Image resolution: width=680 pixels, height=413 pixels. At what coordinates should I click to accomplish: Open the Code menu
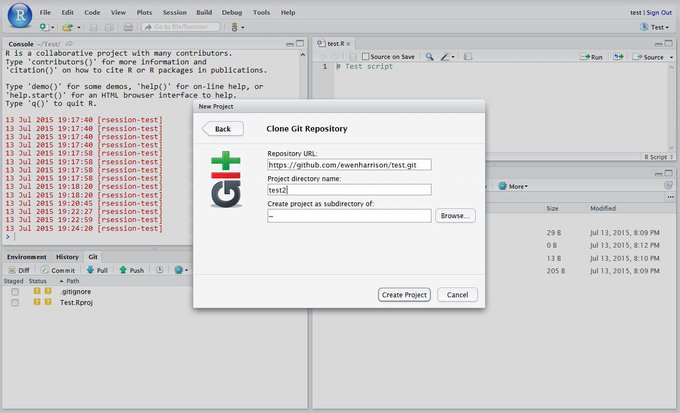(x=92, y=13)
